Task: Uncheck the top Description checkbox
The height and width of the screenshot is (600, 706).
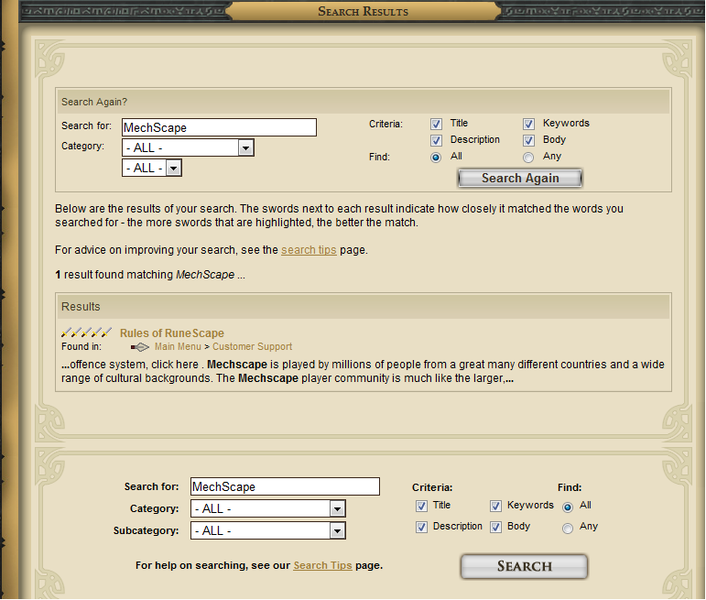Action: (436, 140)
